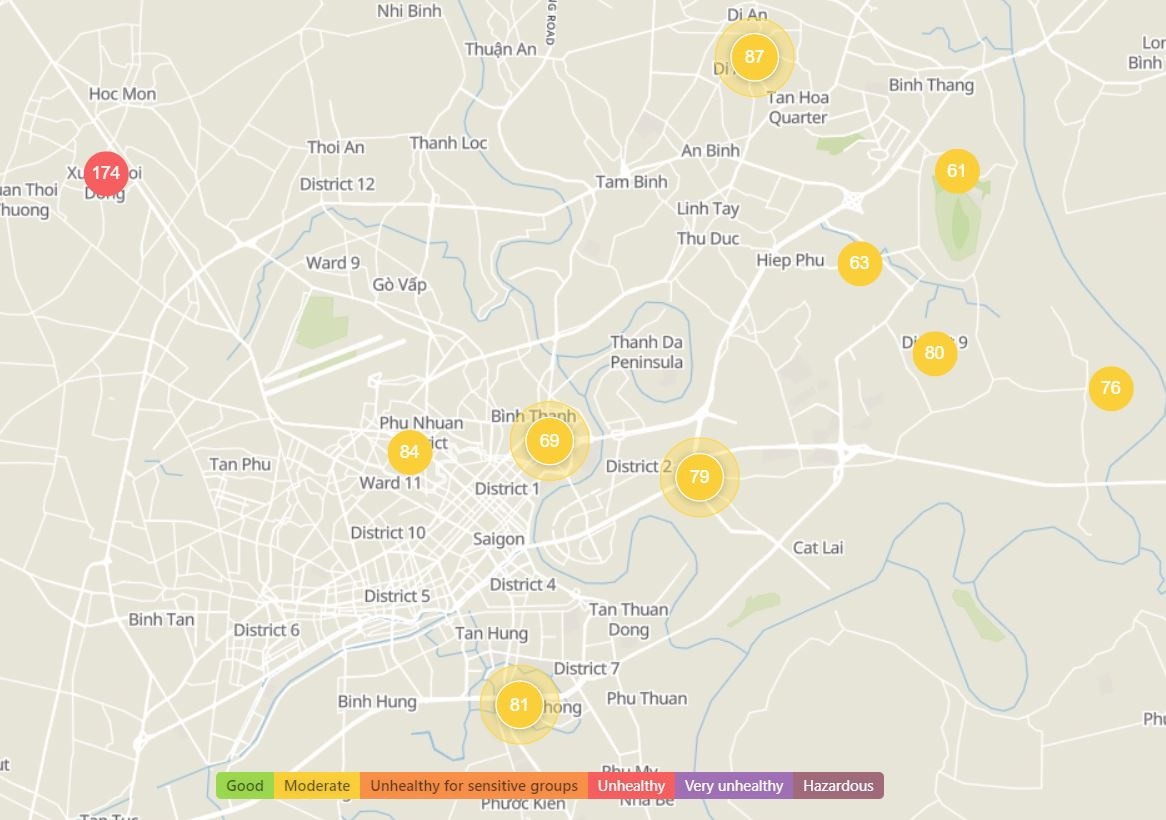Select the red Unhealthy legend item

pos(631,786)
